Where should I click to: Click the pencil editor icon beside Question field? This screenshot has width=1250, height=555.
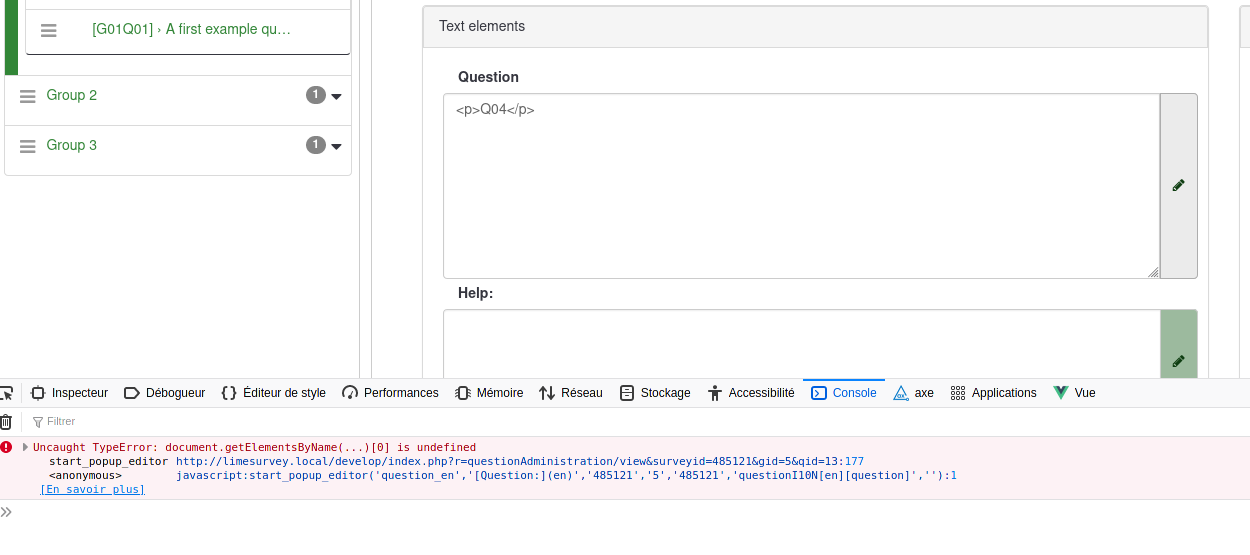(x=1178, y=186)
